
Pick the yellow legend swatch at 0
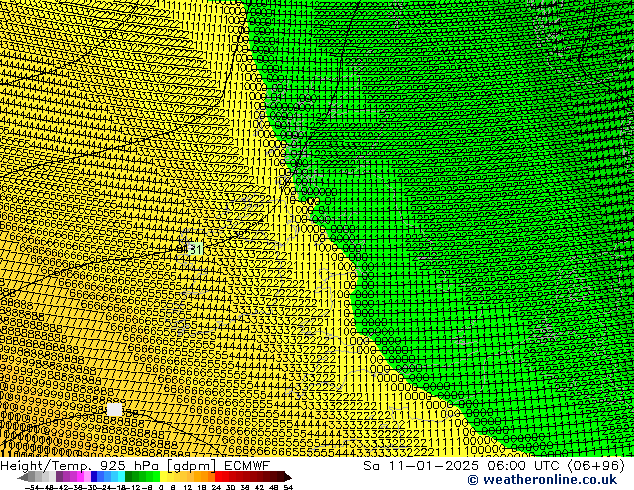[163, 477]
